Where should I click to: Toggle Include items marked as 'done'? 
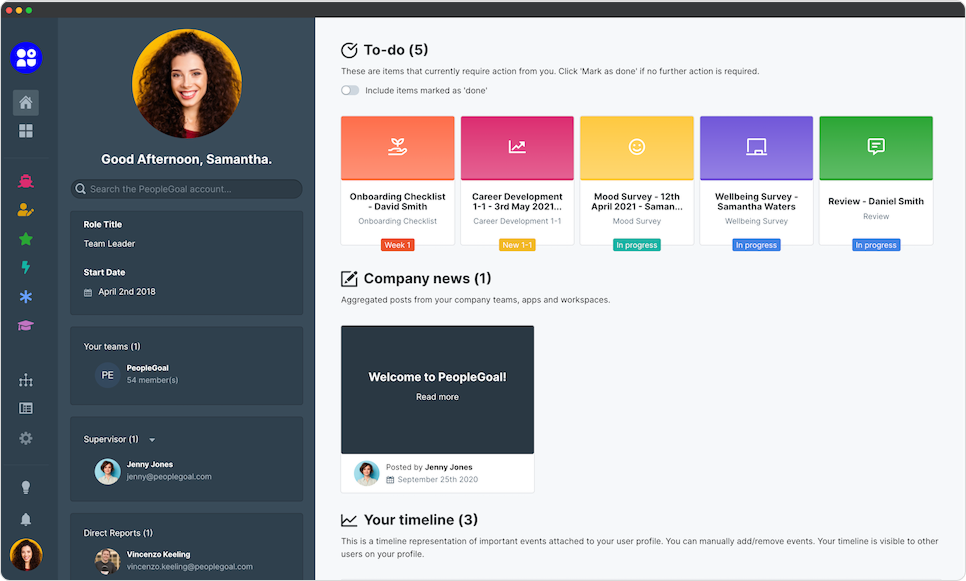coord(350,90)
